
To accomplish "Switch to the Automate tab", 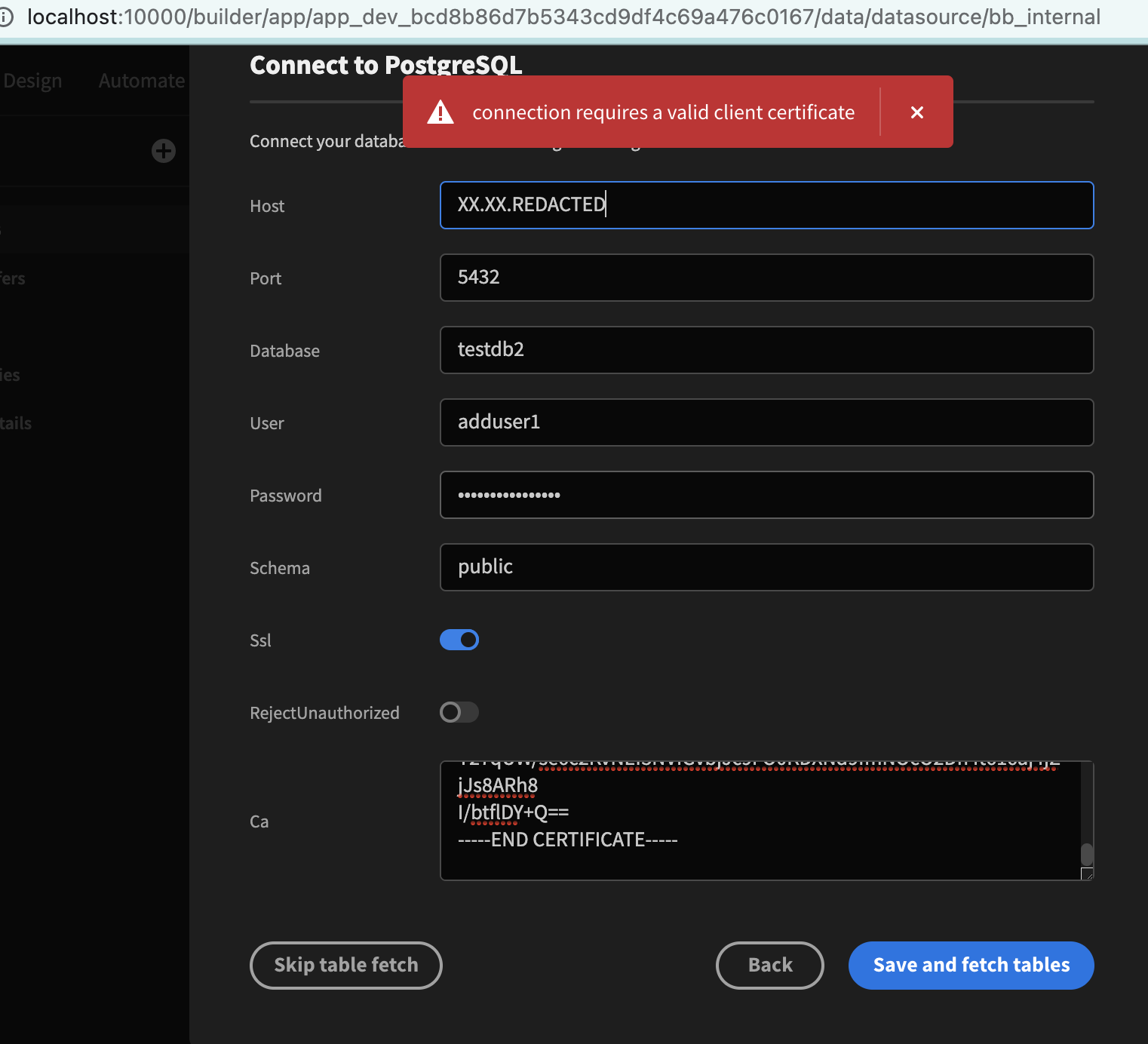I will (x=140, y=80).
